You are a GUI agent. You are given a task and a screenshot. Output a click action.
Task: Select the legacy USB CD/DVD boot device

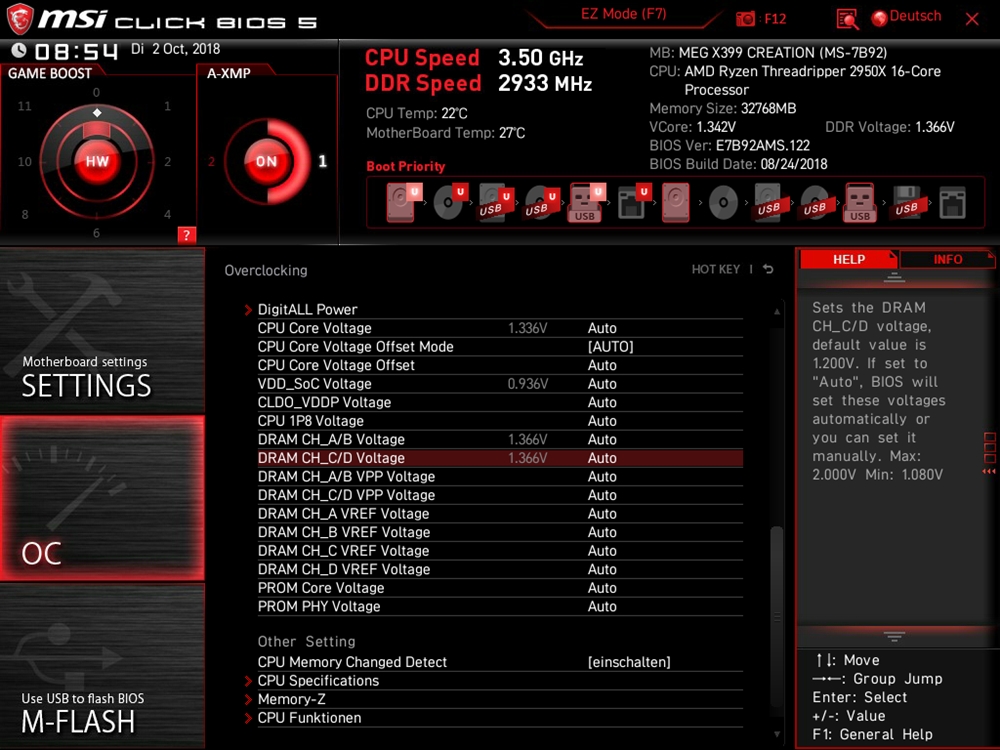(814, 202)
